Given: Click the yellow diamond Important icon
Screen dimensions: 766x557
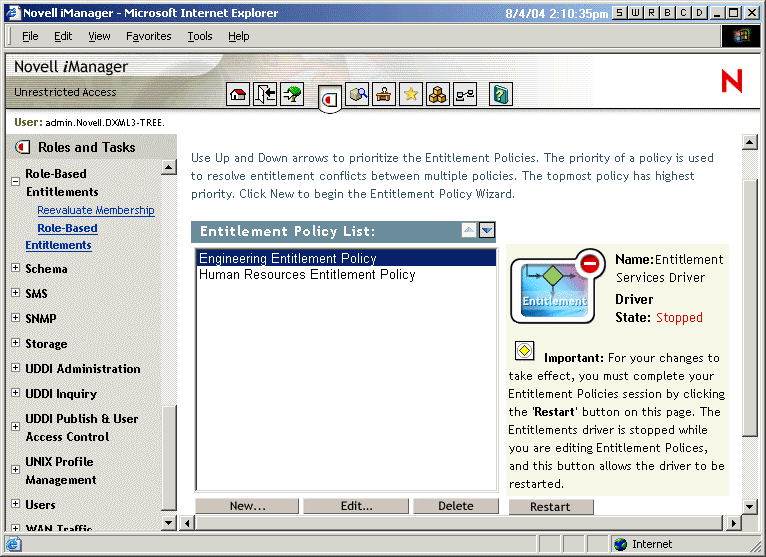Looking at the screenshot, I should pos(524,351).
